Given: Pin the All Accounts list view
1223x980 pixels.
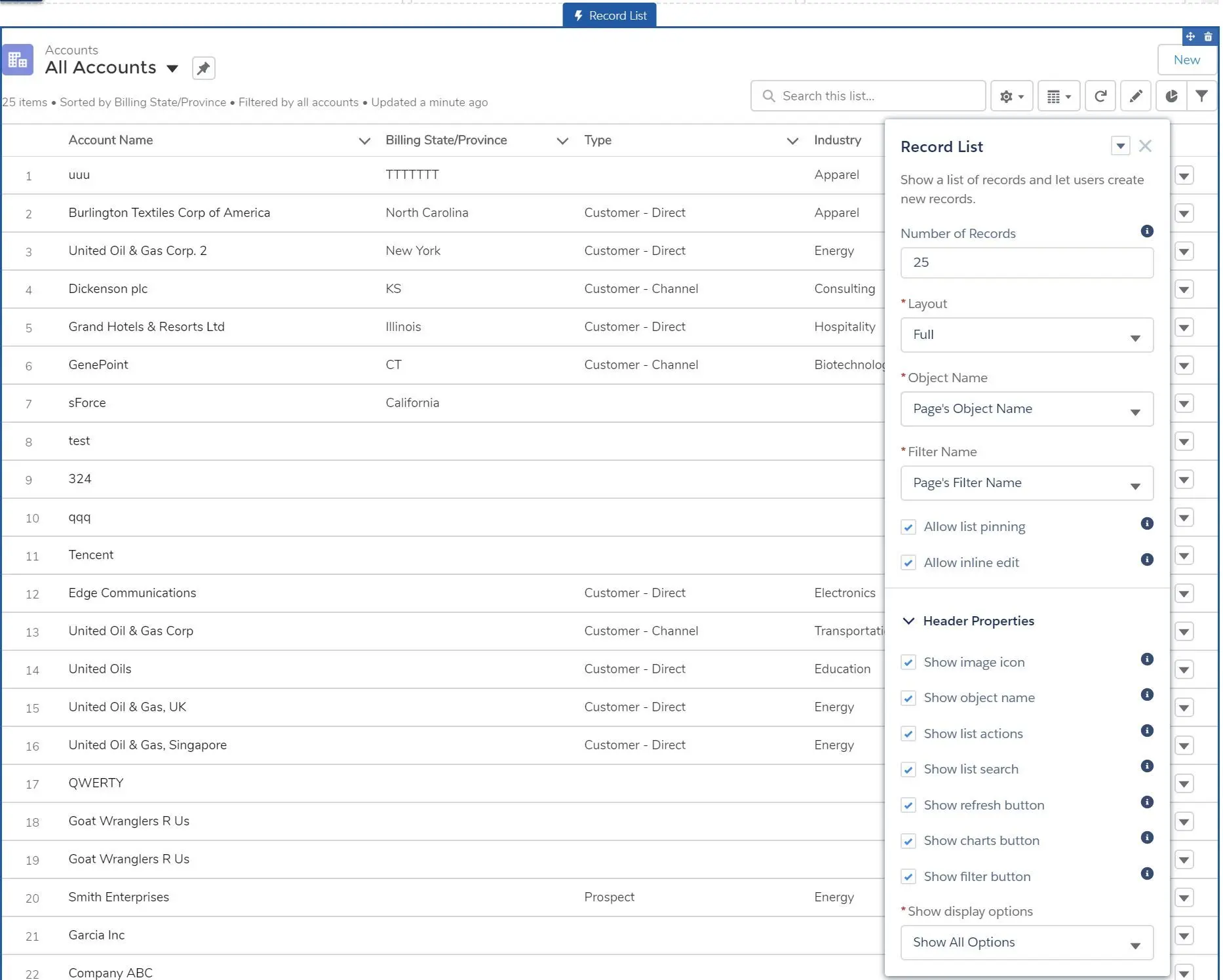Looking at the screenshot, I should (203, 68).
